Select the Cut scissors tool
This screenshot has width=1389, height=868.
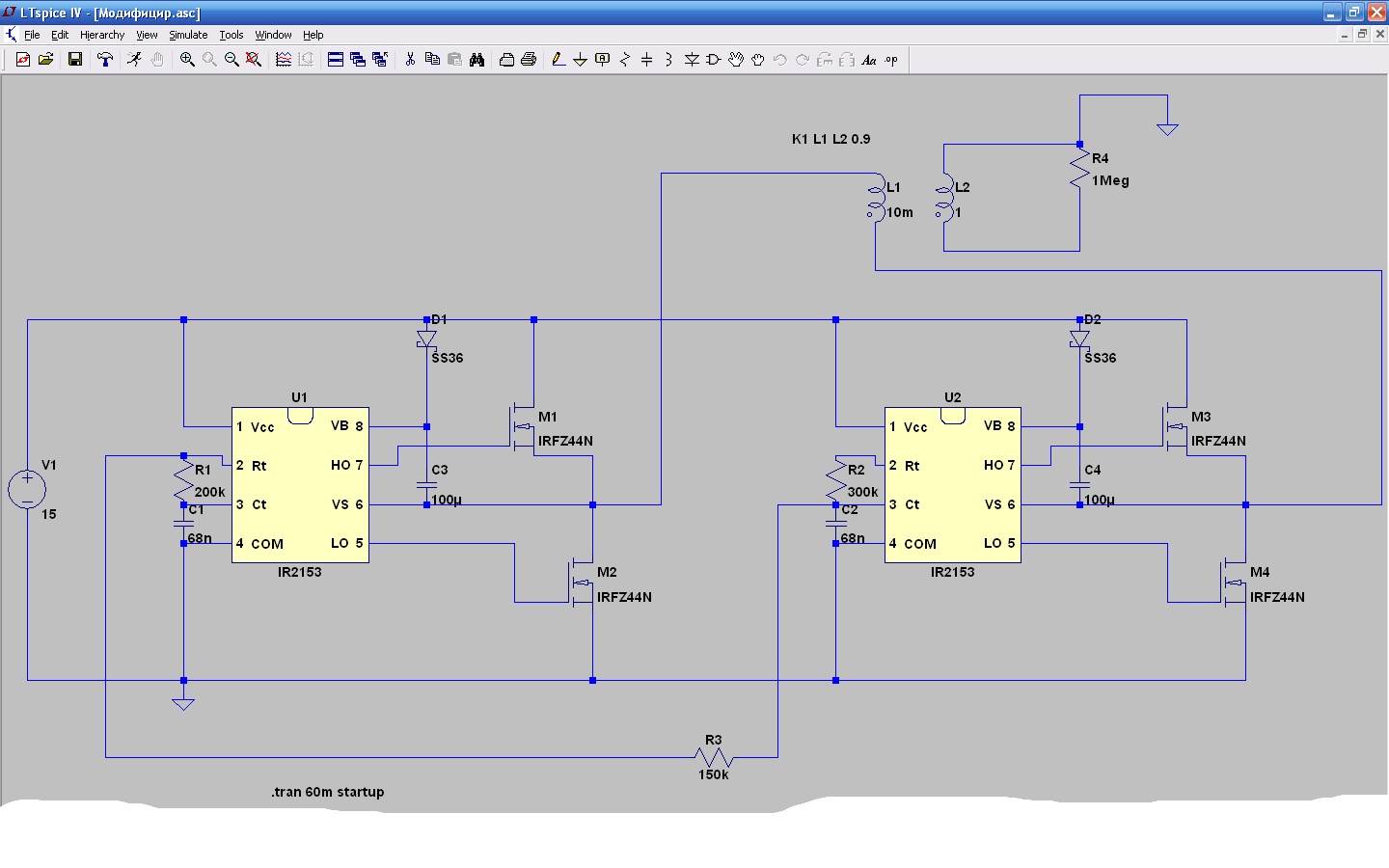410,60
